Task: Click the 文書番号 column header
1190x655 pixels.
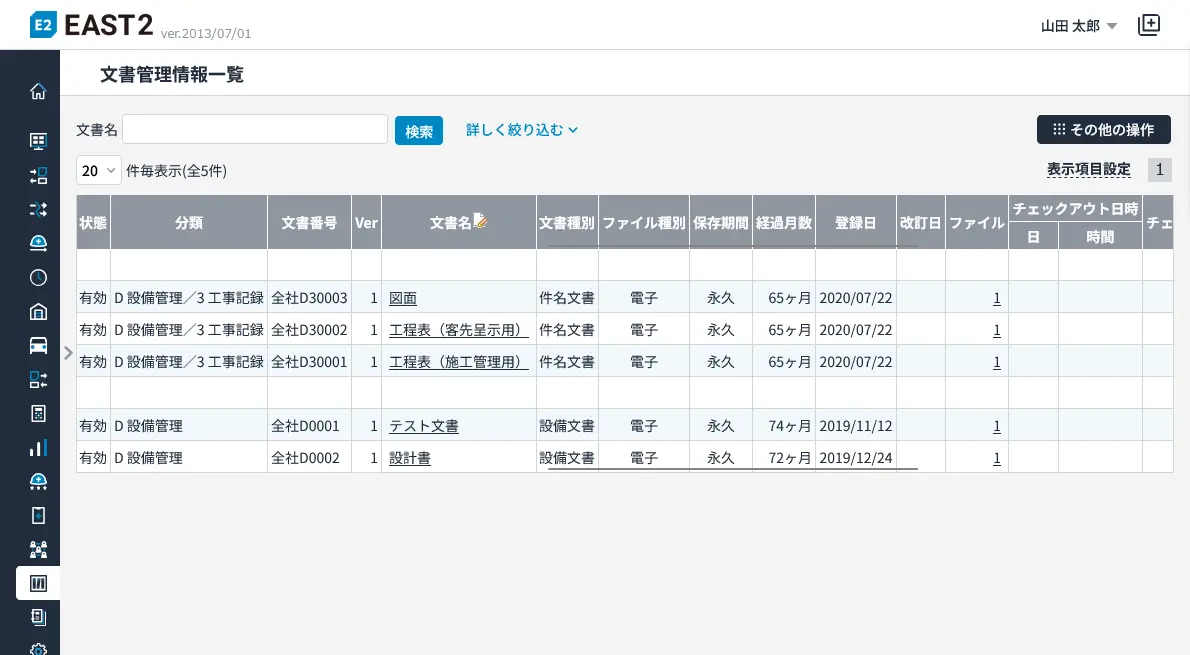Action: coord(309,222)
